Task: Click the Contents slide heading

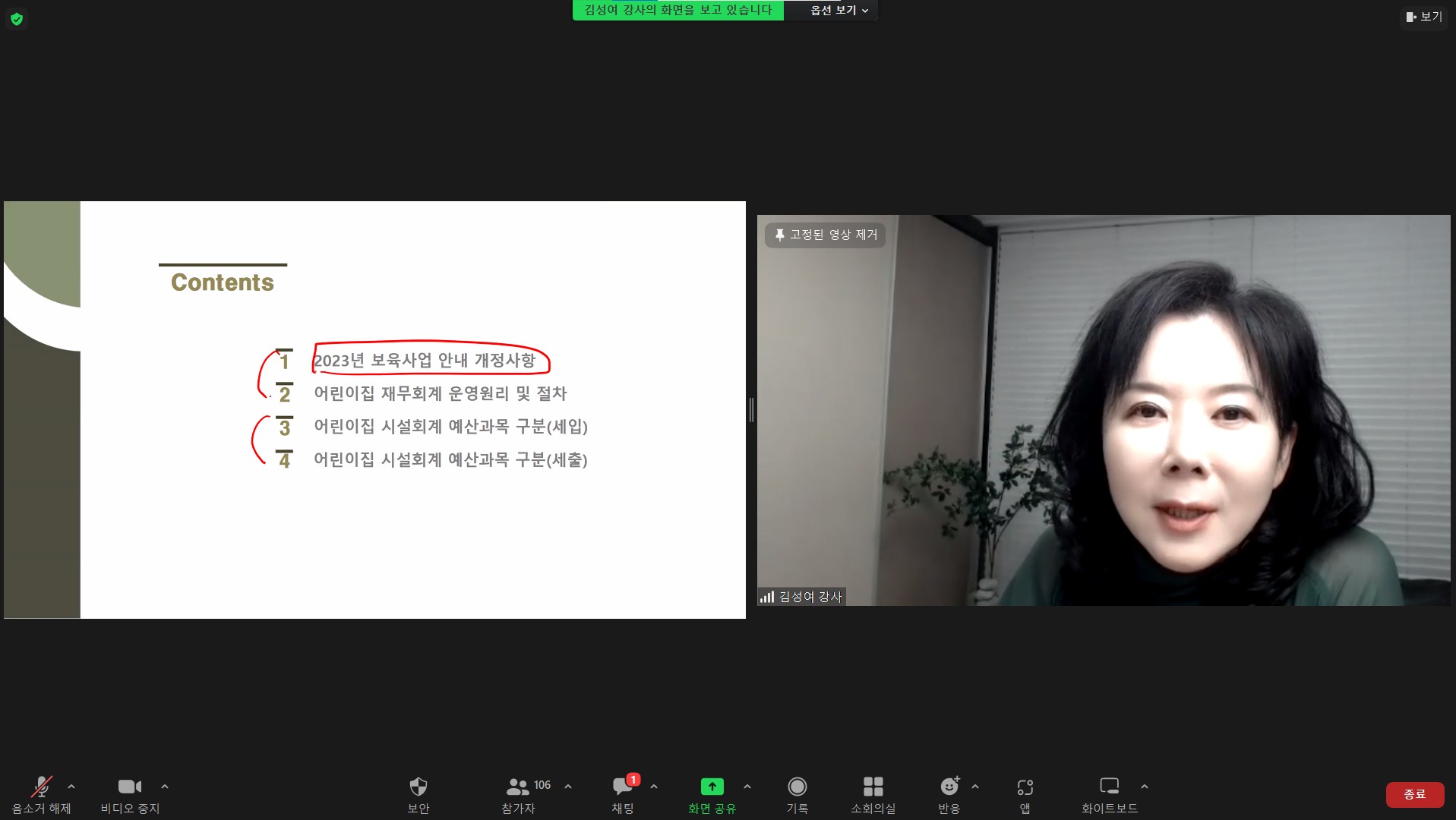Action: click(x=223, y=282)
